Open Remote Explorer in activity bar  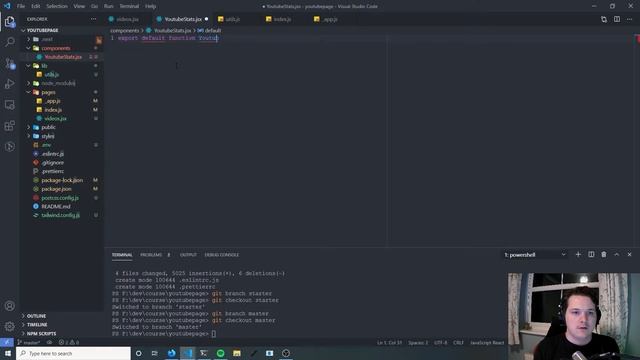pyautogui.click(x=10, y=104)
